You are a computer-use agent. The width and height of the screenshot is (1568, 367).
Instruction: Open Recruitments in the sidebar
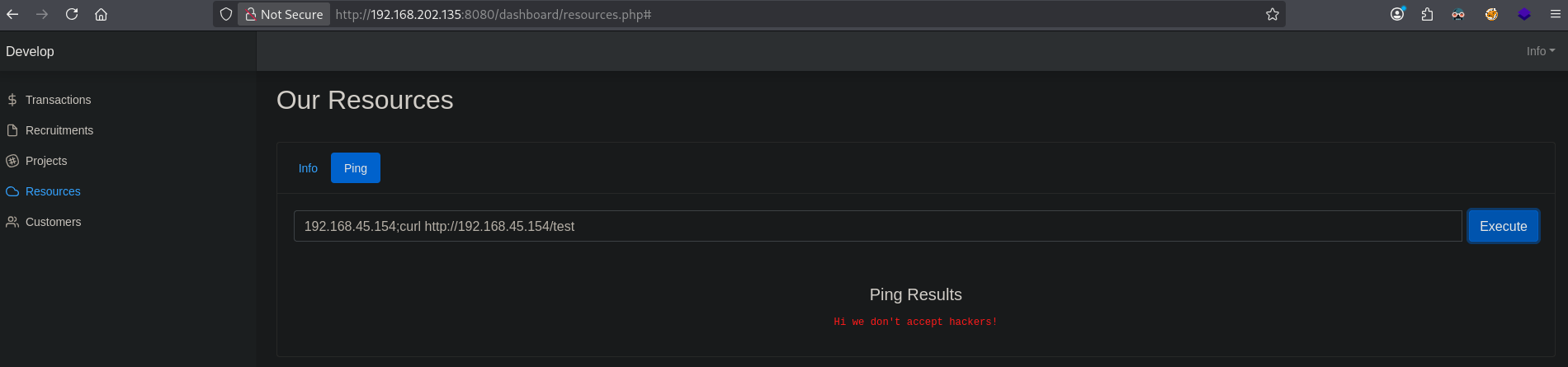tap(59, 130)
